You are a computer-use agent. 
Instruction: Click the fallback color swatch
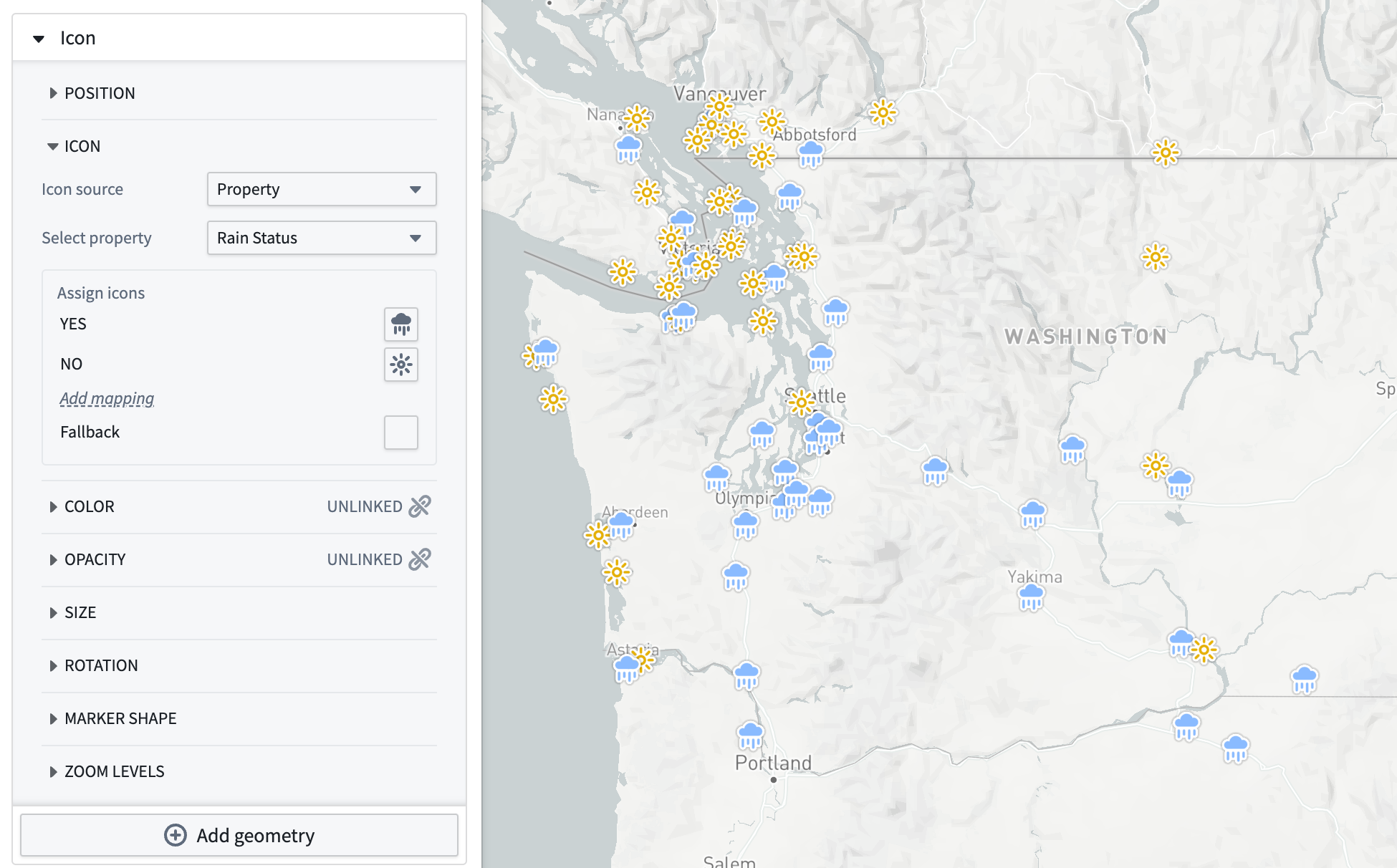point(402,432)
